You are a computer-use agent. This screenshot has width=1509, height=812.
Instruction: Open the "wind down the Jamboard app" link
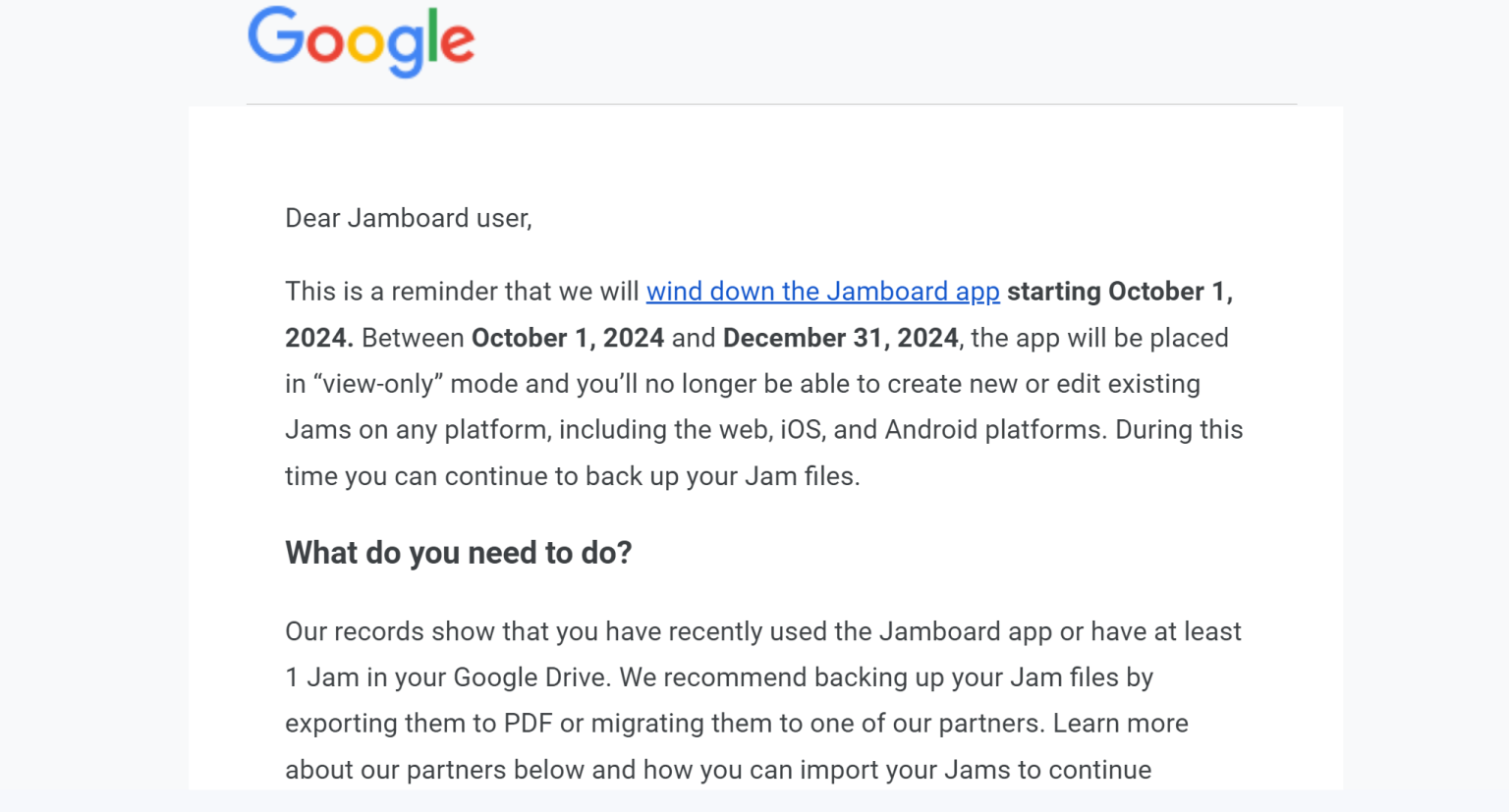click(x=822, y=292)
